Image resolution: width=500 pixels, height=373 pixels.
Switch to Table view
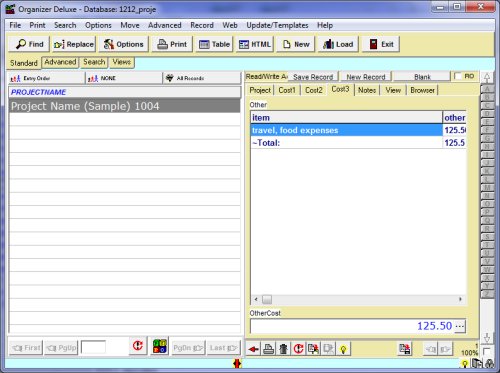coord(214,44)
